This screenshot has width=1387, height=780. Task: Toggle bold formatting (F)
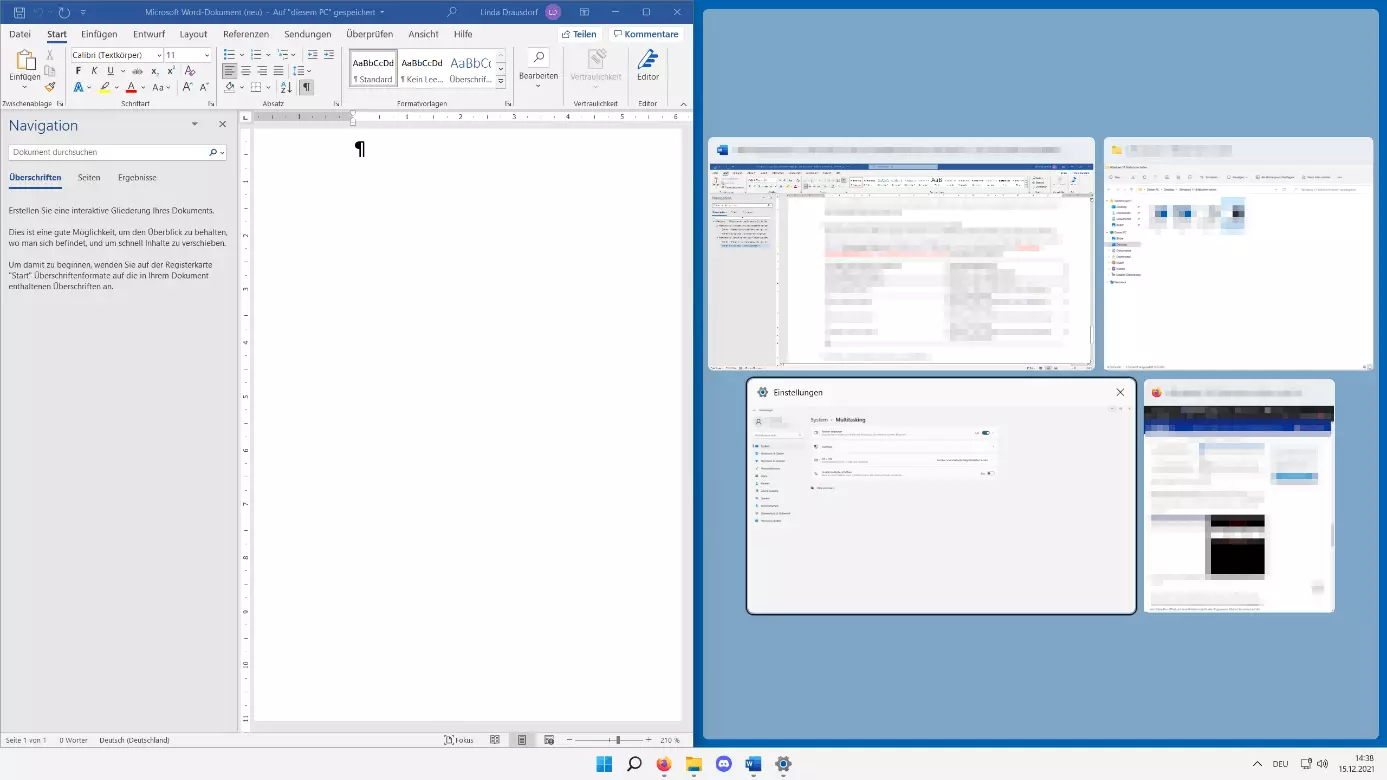point(78,71)
